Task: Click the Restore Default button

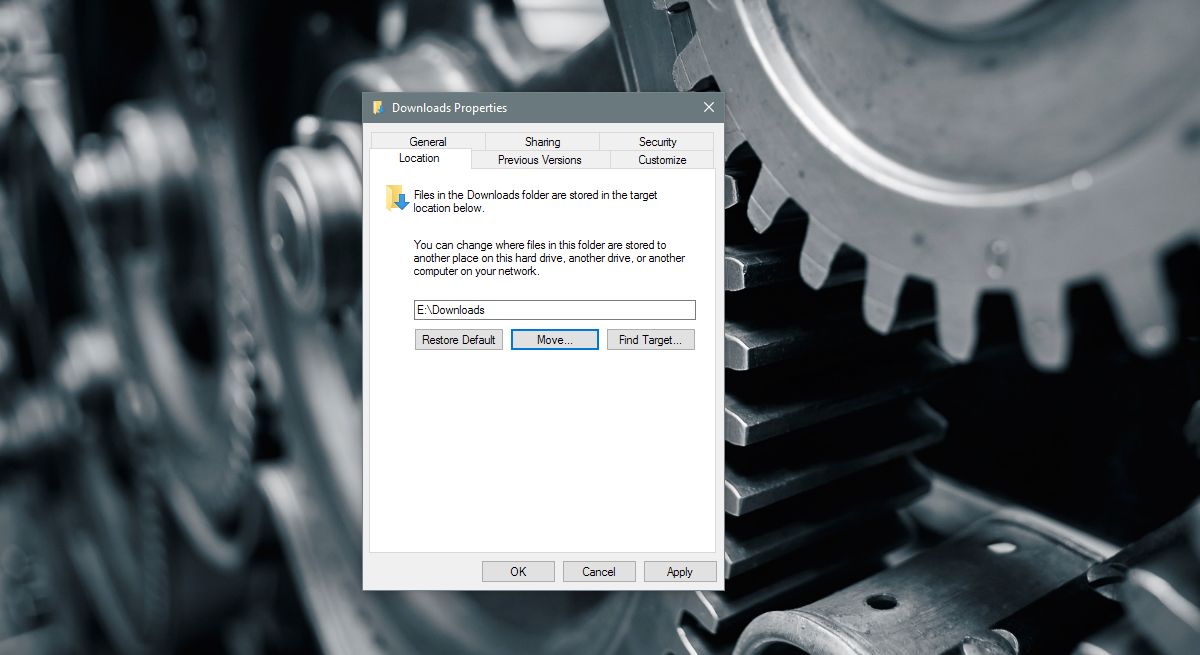Action: pos(459,340)
